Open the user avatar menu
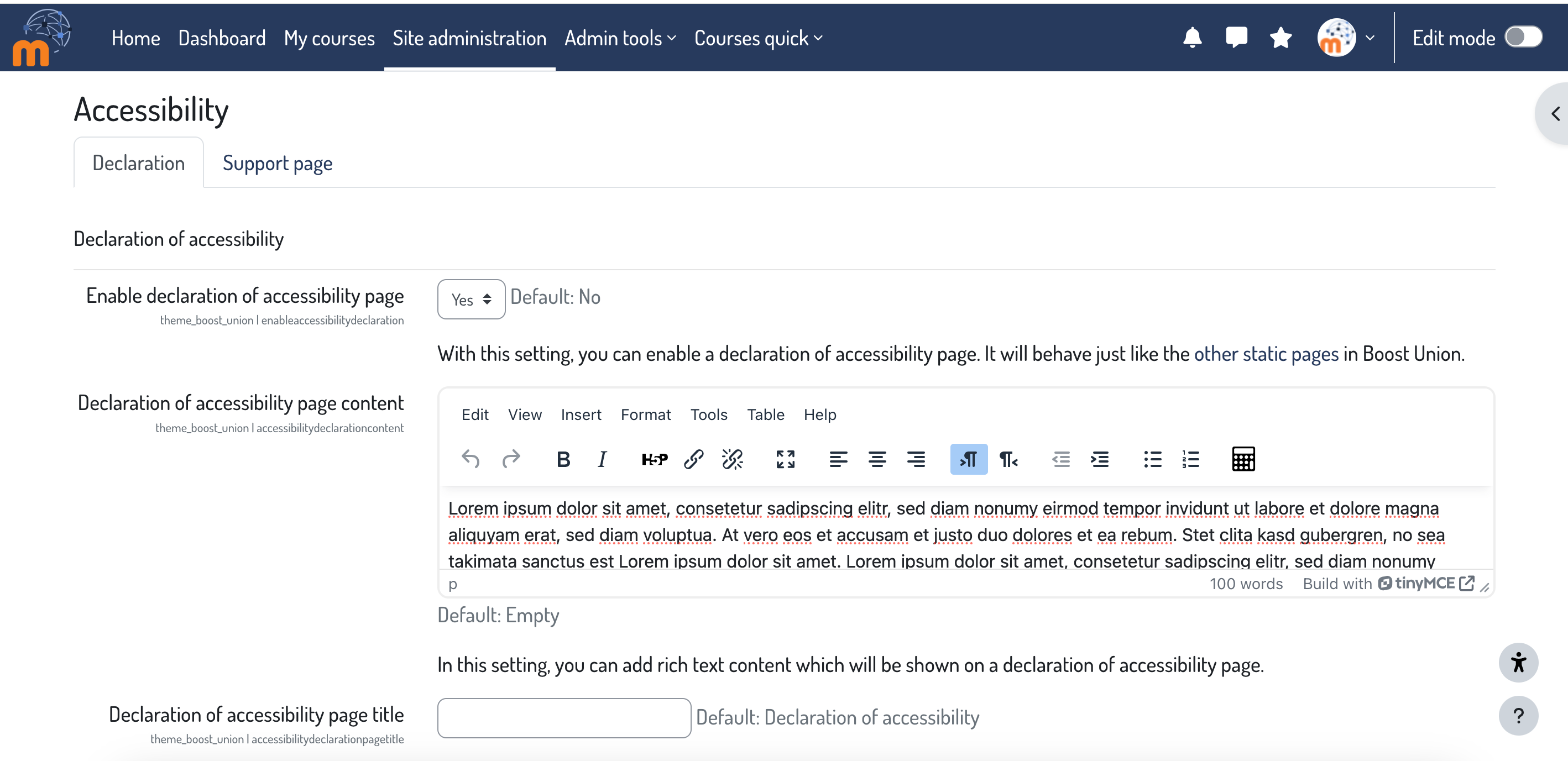The height and width of the screenshot is (761, 1568). (1336, 38)
